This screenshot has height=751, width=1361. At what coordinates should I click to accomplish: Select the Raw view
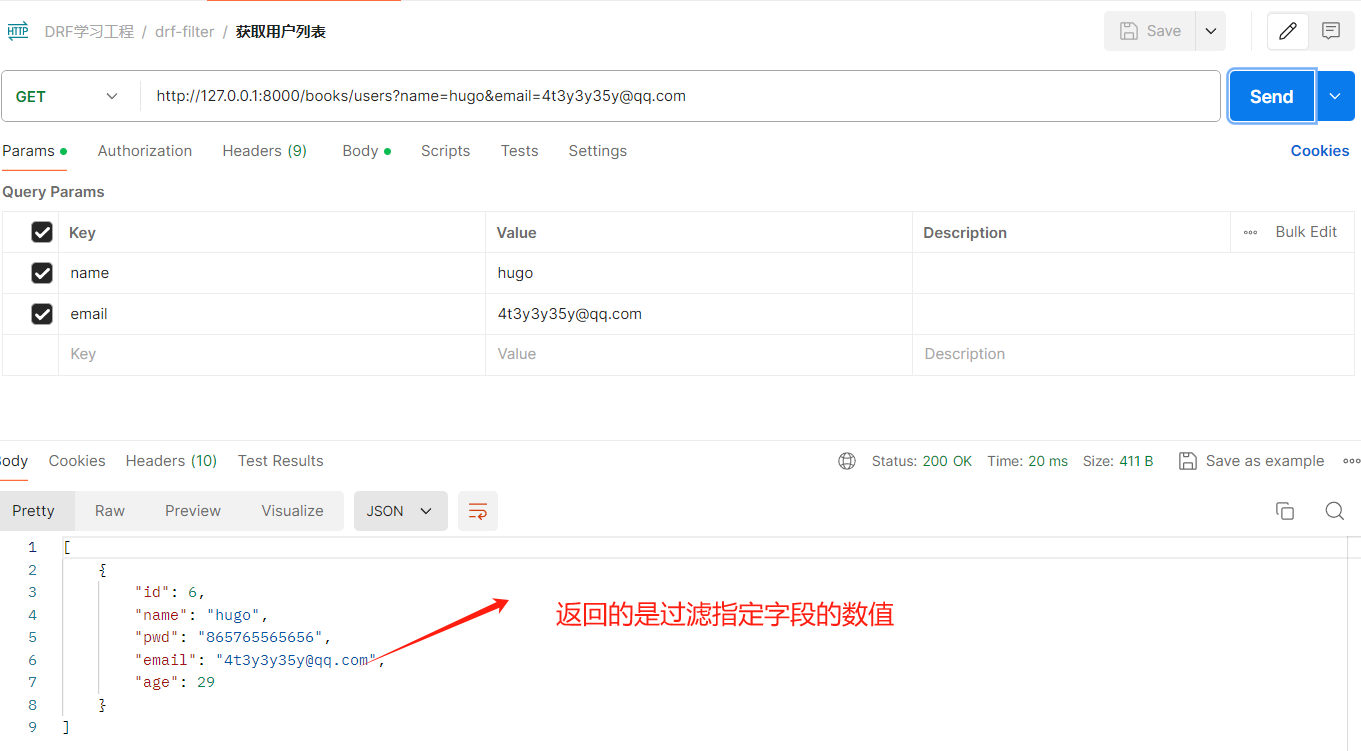pyautogui.click(x=110, y=511)
